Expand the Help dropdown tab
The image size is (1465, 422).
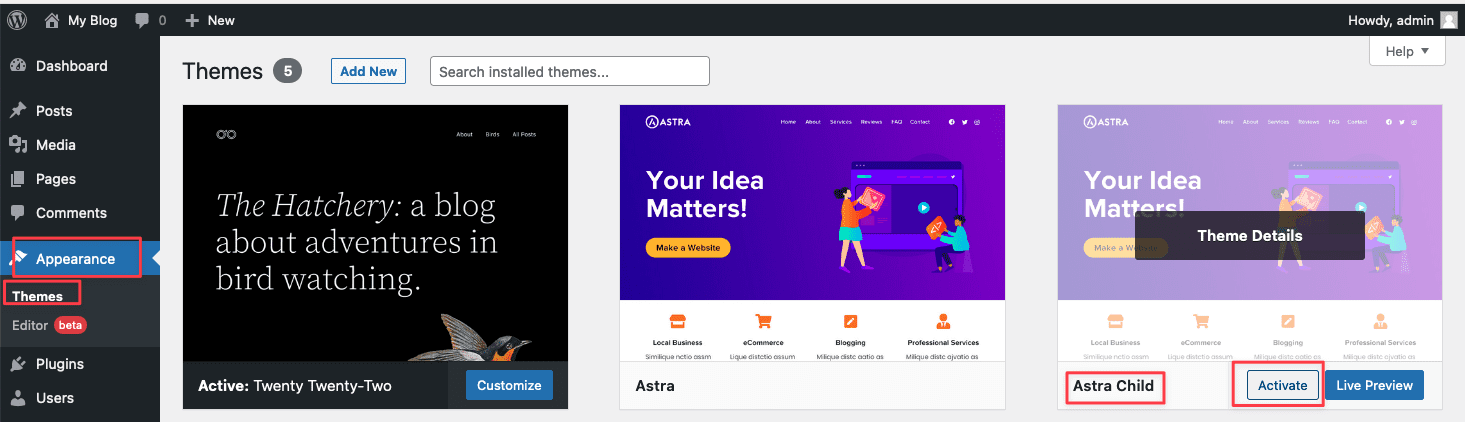[x=1407, y=51]
